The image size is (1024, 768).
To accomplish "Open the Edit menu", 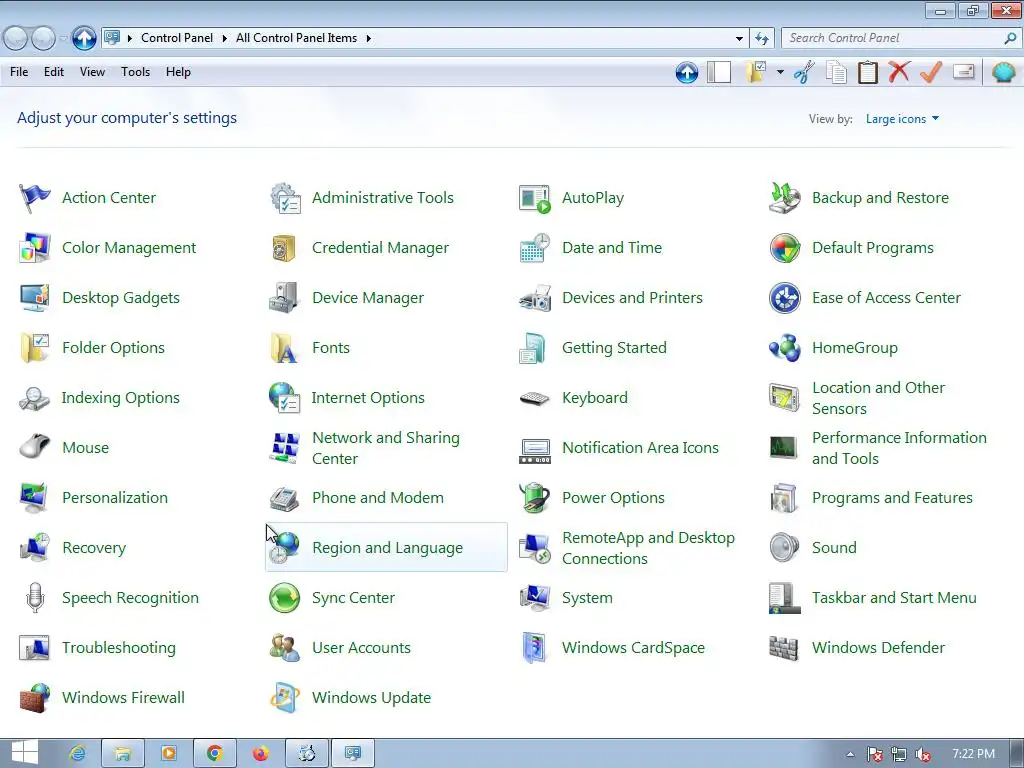I will pos(54,72).
